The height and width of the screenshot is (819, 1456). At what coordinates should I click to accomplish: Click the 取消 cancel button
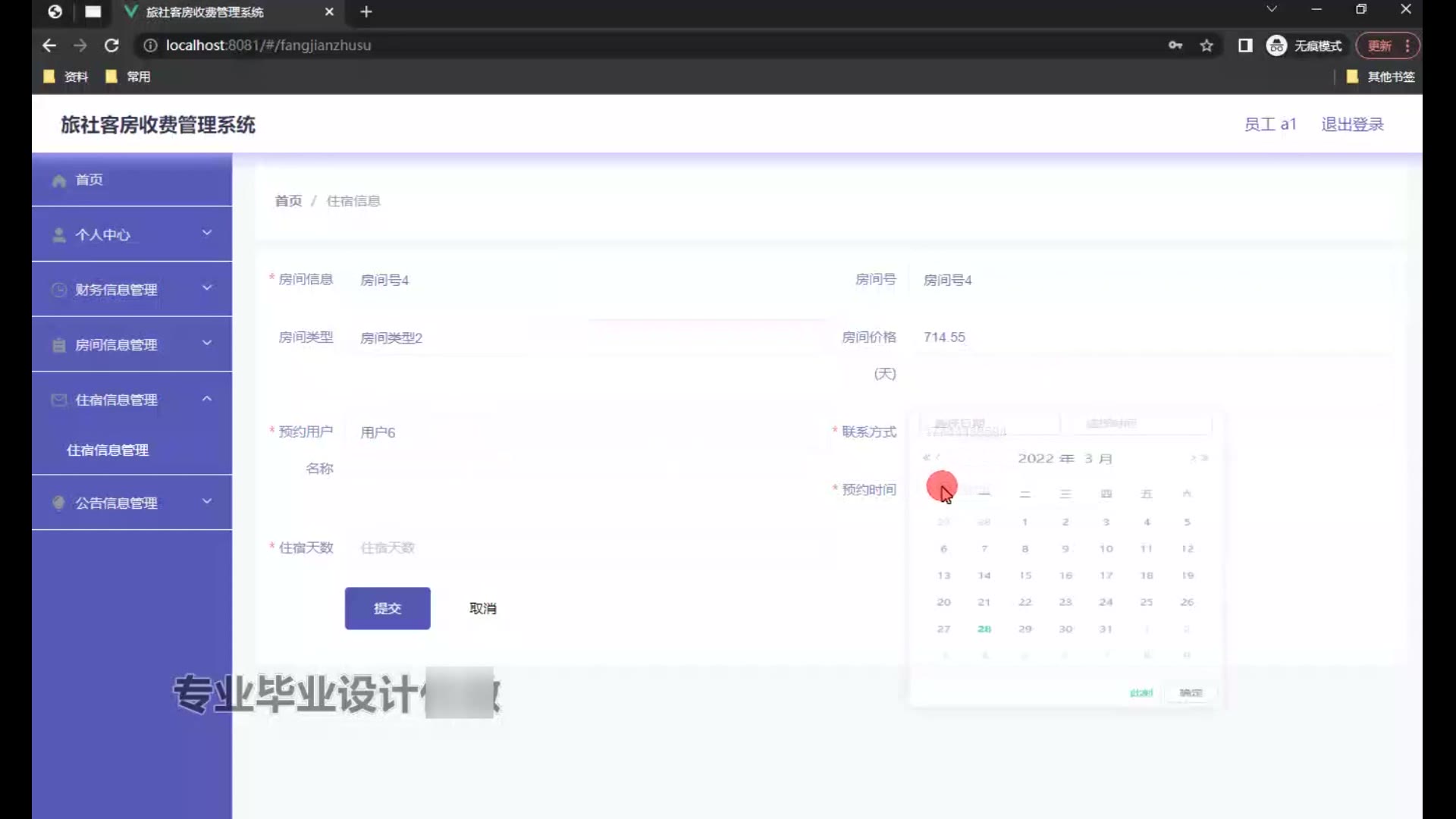pos(482,608)
